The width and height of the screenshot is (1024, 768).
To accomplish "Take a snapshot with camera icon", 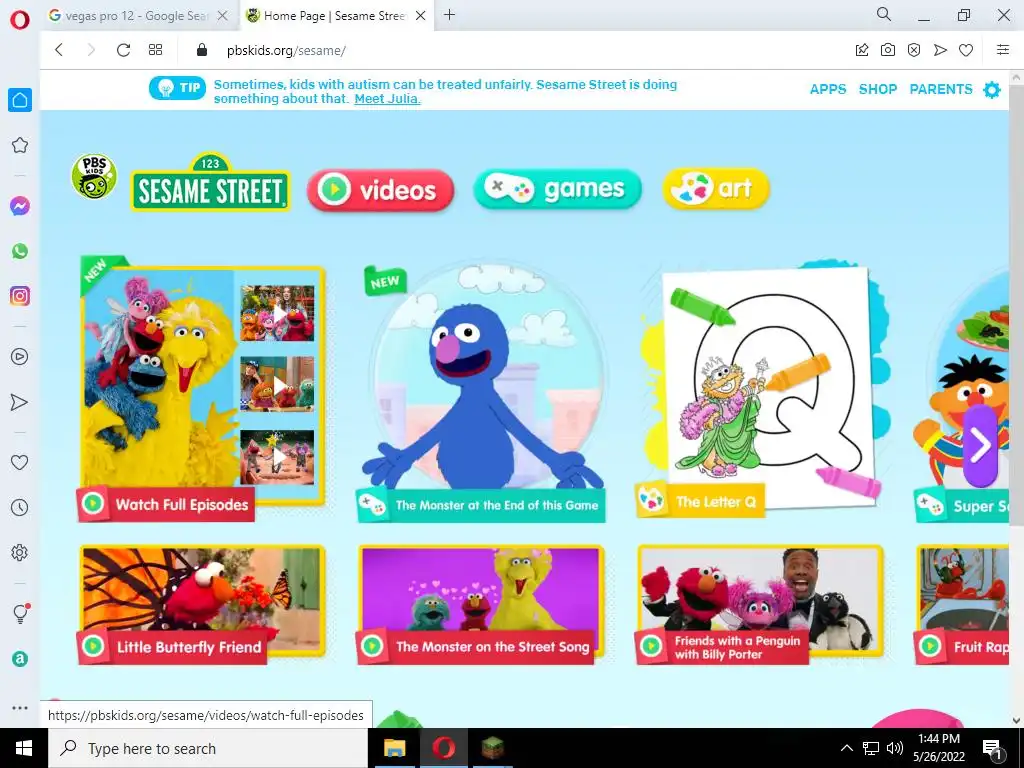I will point(888,50).
